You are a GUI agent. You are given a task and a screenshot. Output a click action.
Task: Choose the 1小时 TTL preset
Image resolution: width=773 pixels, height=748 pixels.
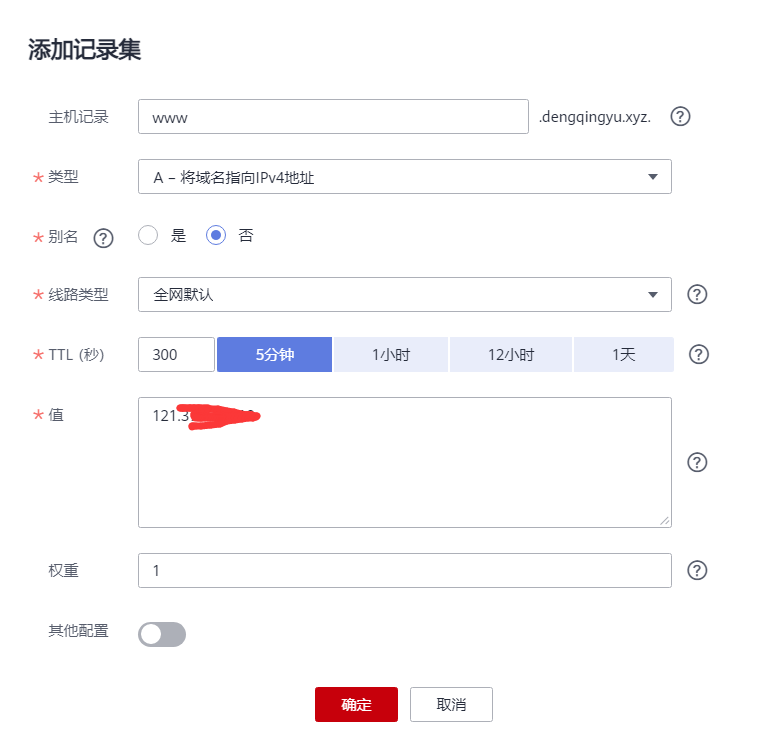pos(391,354)
